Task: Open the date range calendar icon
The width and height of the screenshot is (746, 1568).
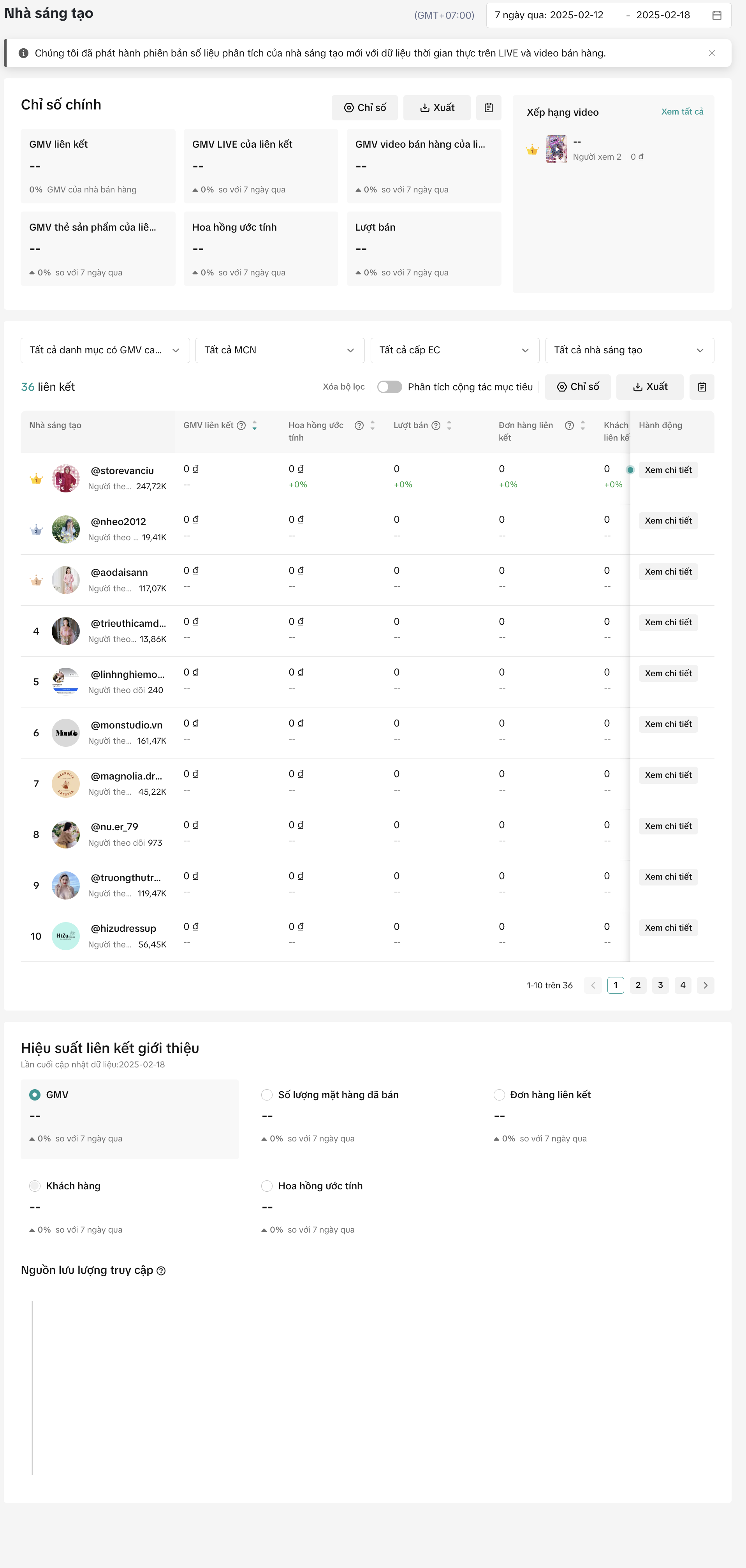Action: click(717, 16)
